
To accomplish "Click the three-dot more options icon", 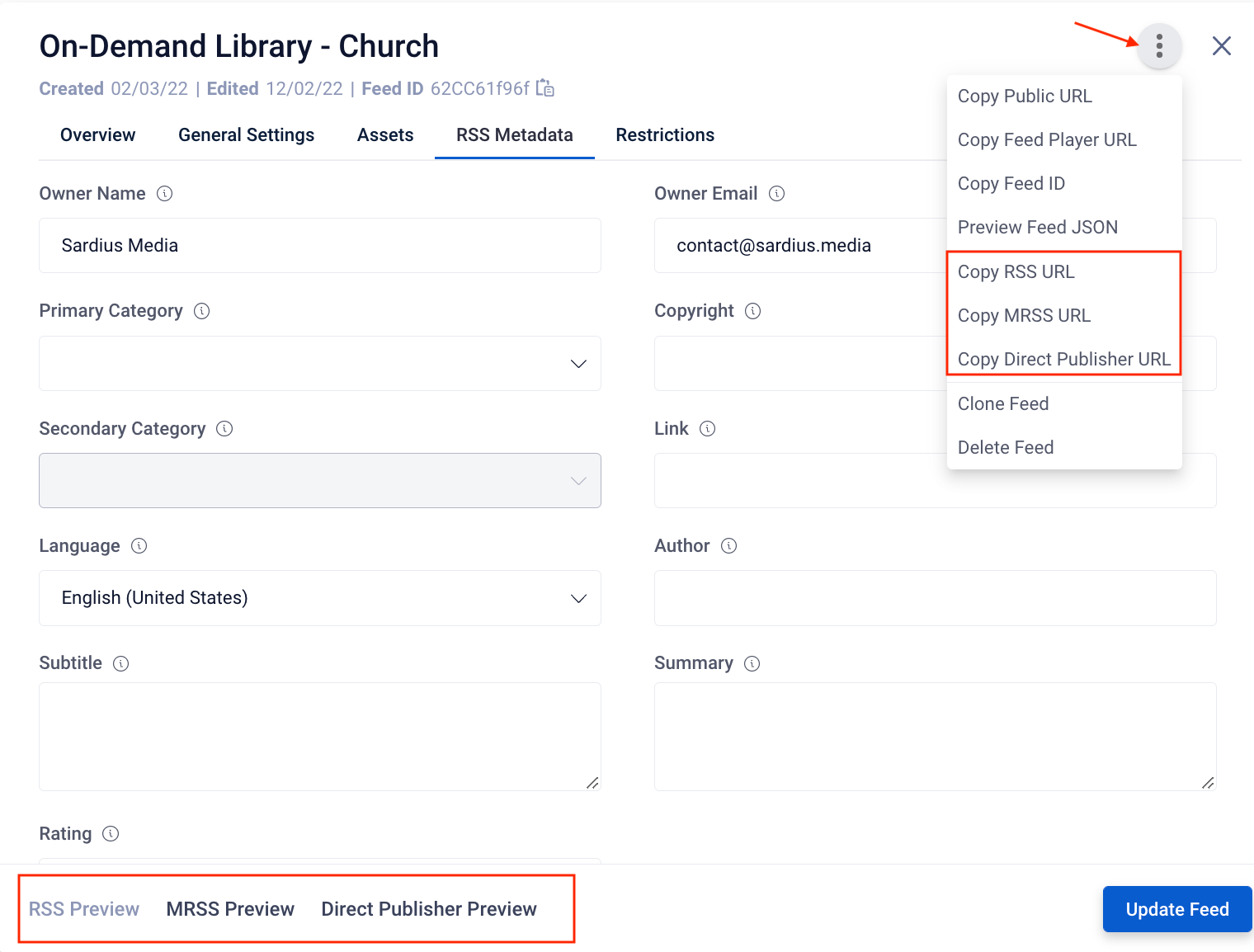I will [x=1159, y=46].
